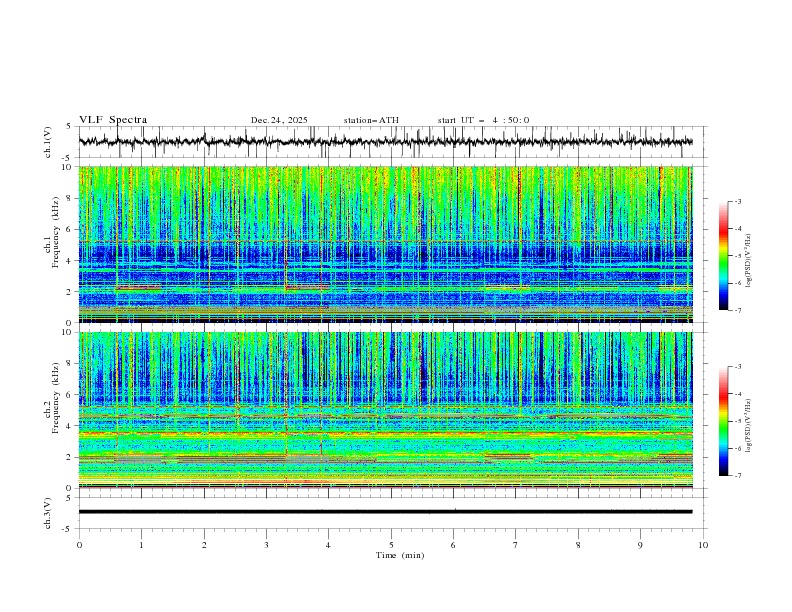Click the "start UT = 4 :50: 0" text

483,120
